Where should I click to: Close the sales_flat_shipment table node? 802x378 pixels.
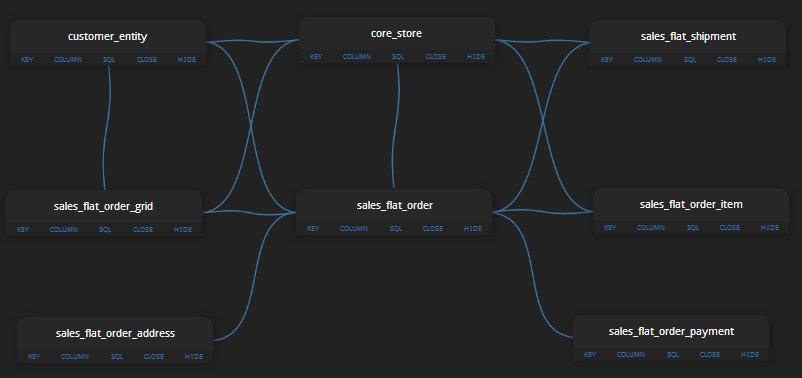[x=727, y=59]
